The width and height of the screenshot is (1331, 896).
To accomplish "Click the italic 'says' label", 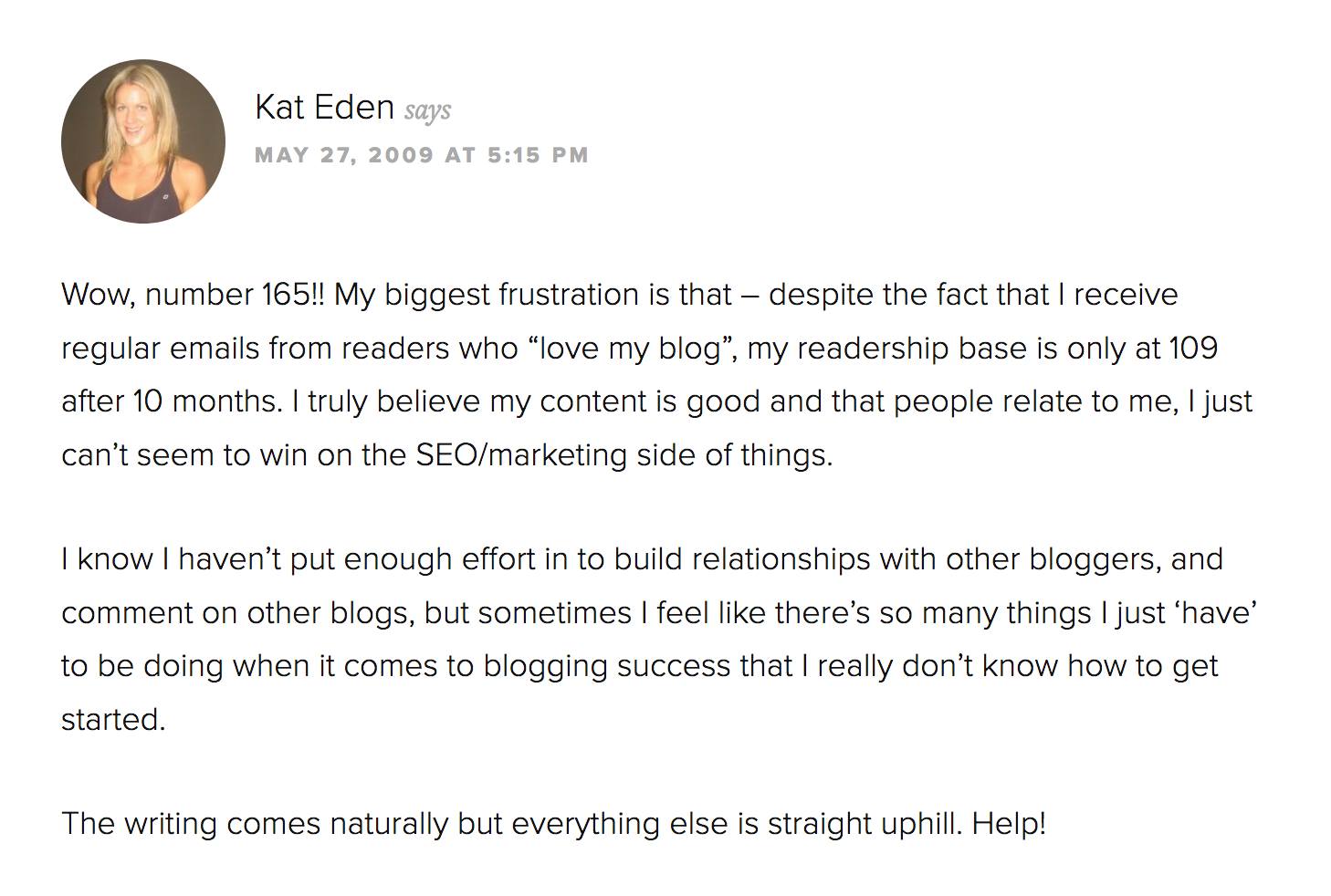I will pos(427,111).
